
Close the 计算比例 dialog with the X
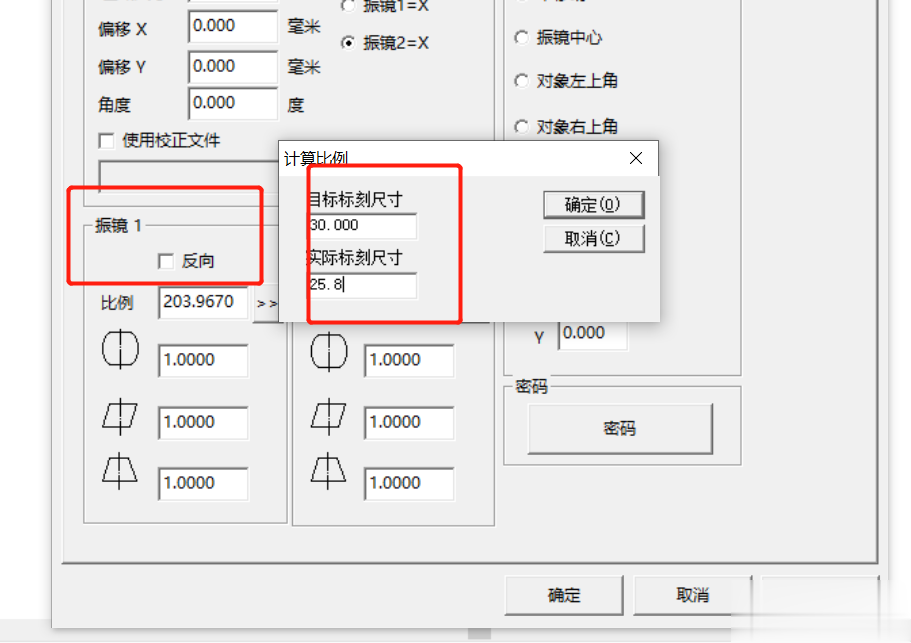636,158
